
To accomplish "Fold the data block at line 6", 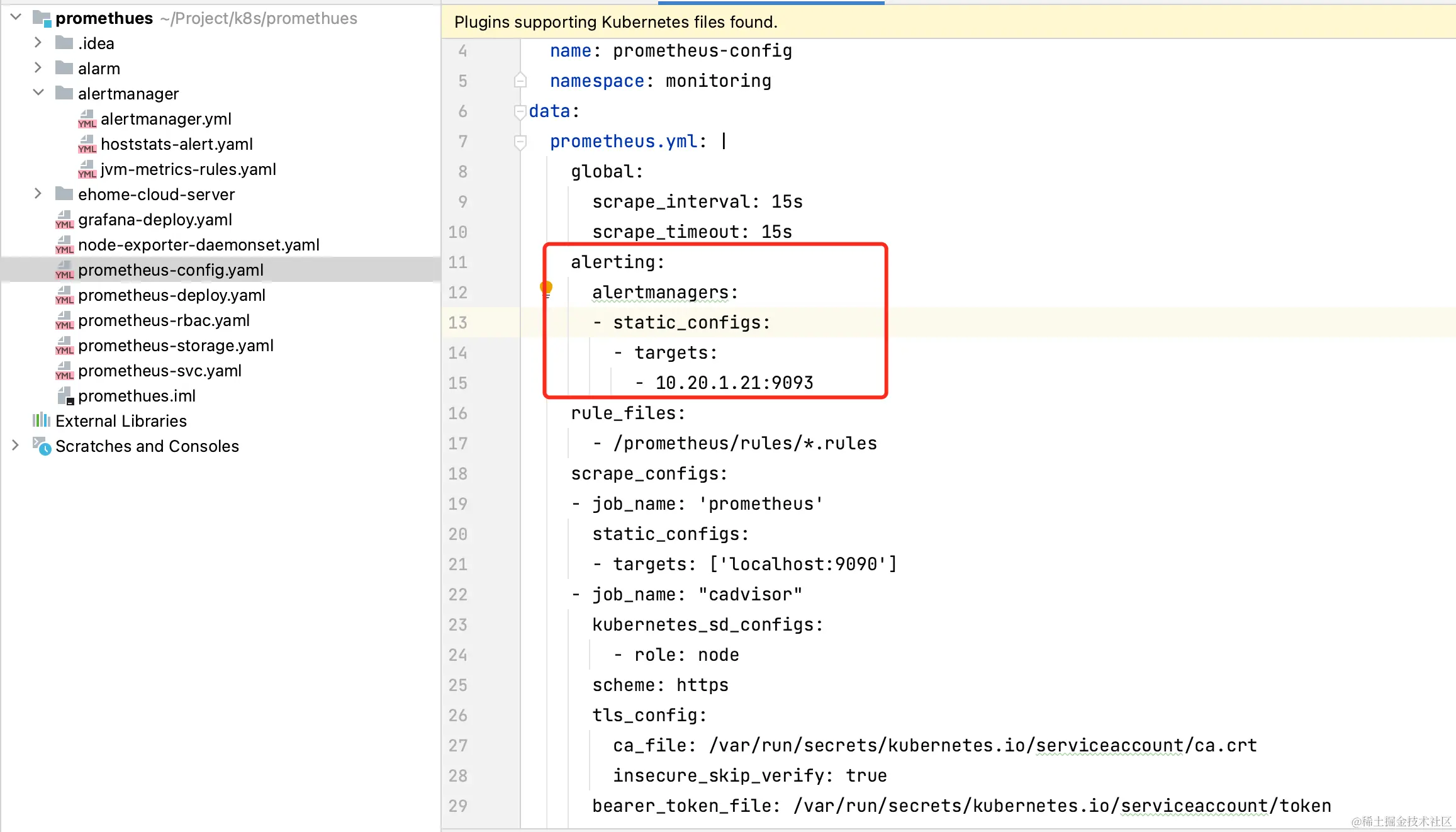I will click(520, 111).
